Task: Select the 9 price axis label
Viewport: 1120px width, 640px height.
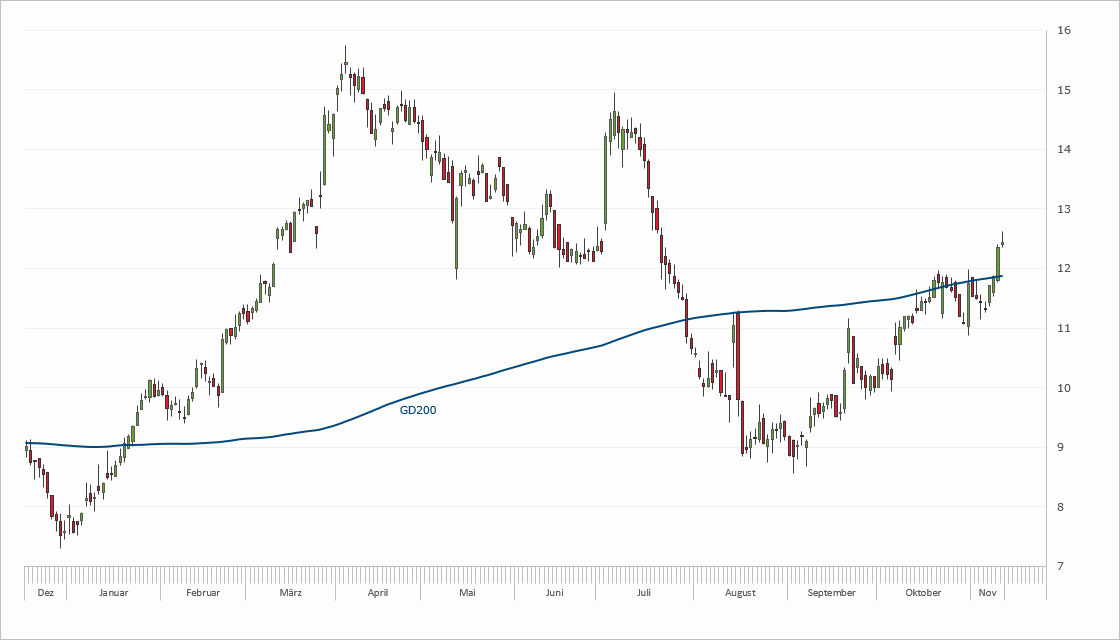Action: [x=1062, y=447]
